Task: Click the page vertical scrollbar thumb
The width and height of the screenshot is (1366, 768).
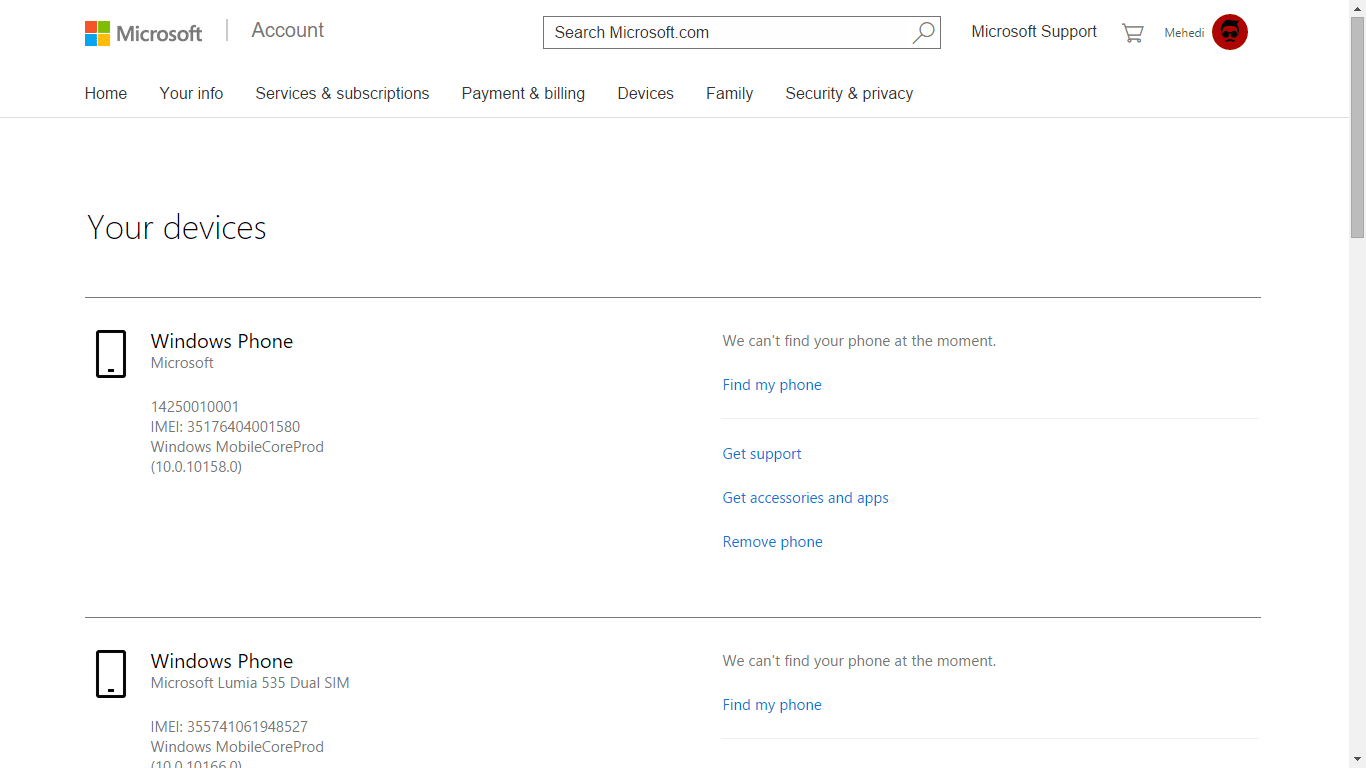Action: [x=1357, y=128]
